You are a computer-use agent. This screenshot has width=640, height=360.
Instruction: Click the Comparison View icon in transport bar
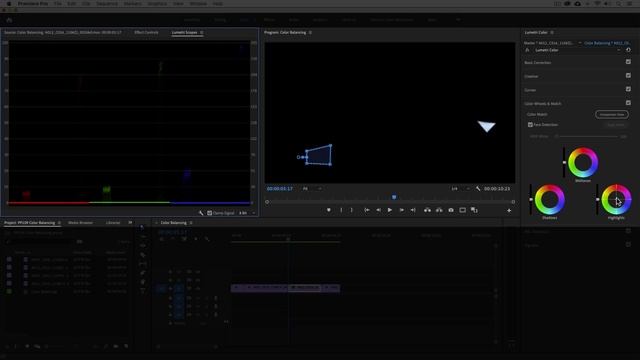(x=462, y=210)
